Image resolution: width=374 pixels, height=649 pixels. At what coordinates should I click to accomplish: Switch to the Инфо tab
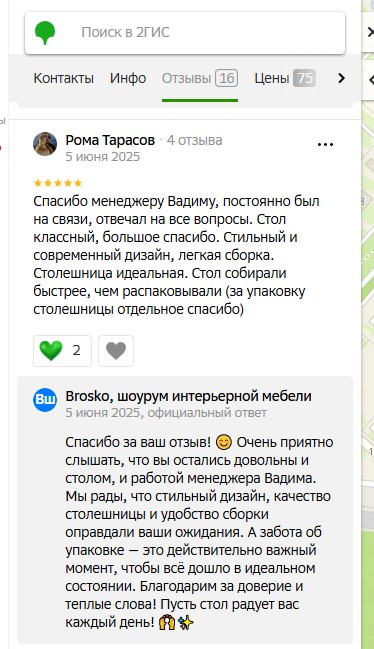tap(128, 78)
